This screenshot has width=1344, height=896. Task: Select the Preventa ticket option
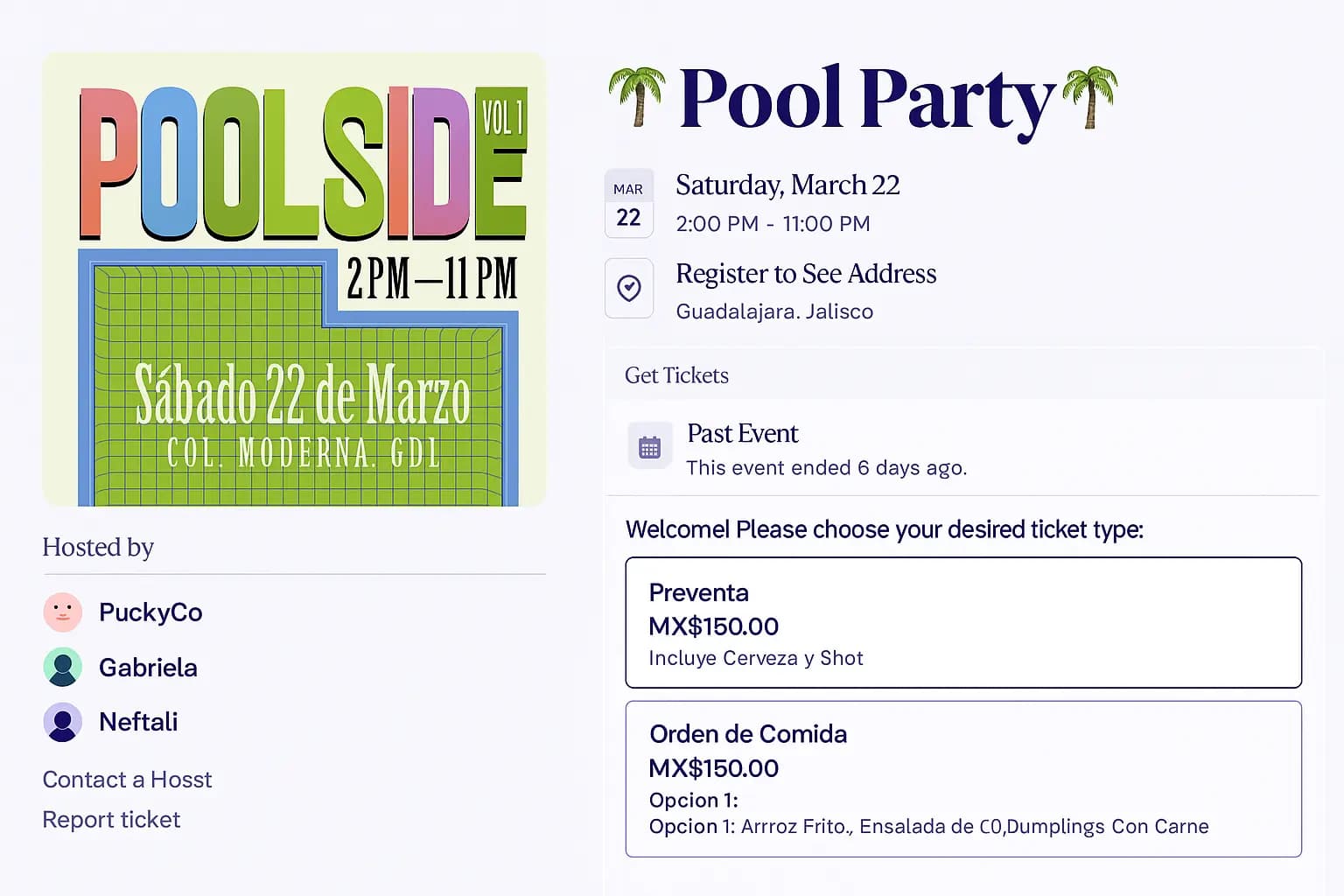[x=963, y=622]
